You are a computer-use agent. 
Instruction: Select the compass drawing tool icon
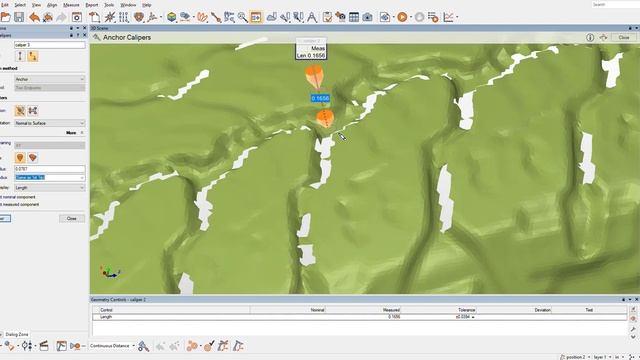[x=311, y=17]
